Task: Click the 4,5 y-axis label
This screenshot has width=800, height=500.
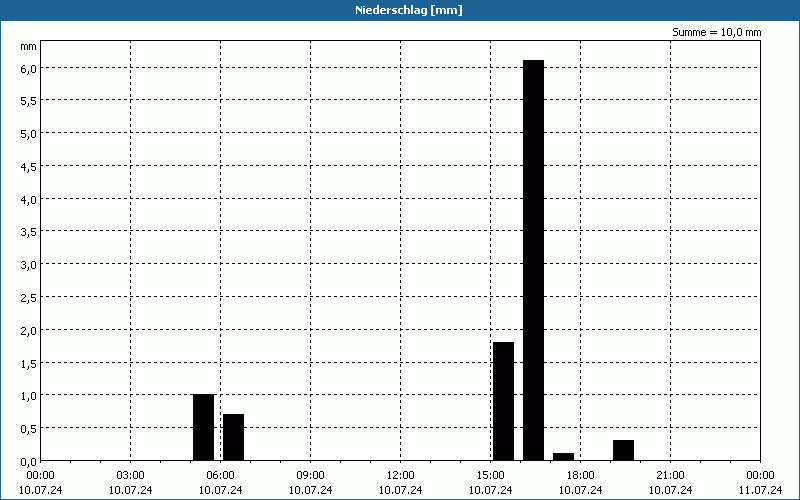Action: click(x=29, y=166)
